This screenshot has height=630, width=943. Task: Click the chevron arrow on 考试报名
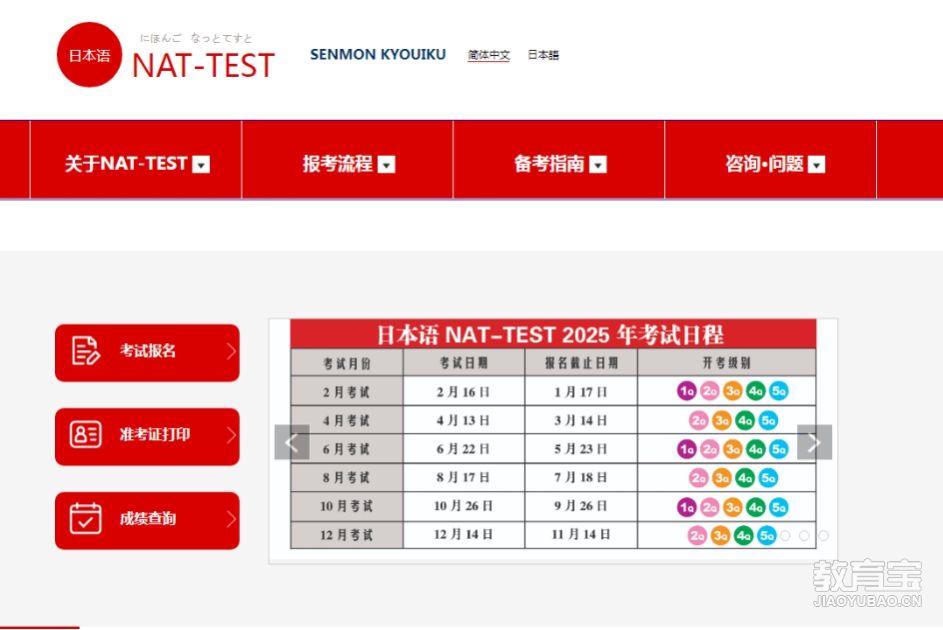231,351
